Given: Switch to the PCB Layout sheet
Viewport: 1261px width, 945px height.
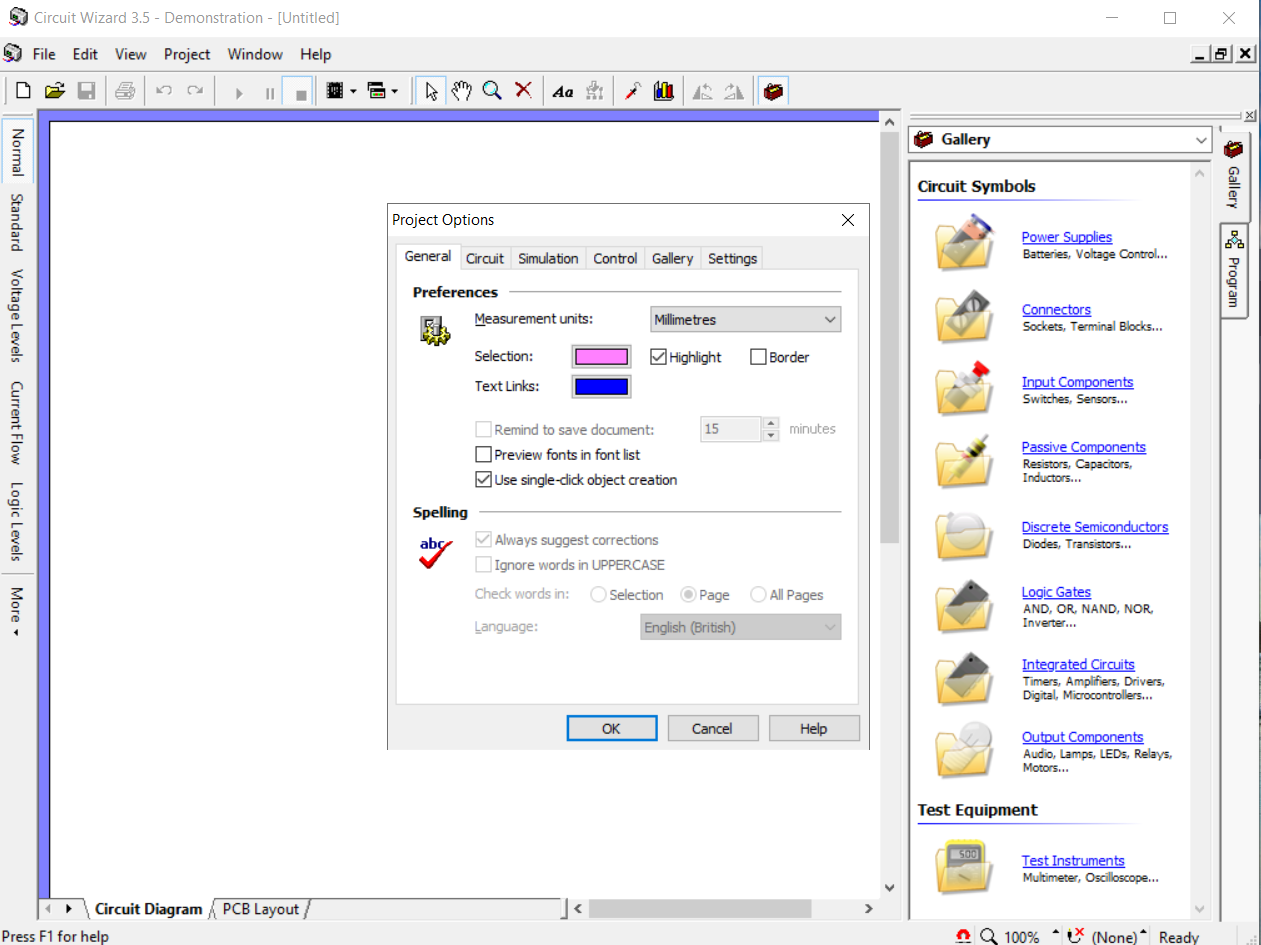Looking at the screenshot, I should click(260, 909).
